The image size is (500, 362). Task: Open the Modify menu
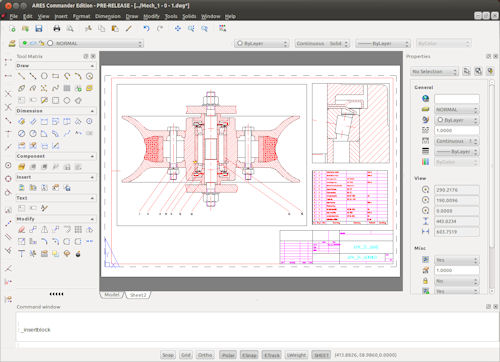[151, 16]
